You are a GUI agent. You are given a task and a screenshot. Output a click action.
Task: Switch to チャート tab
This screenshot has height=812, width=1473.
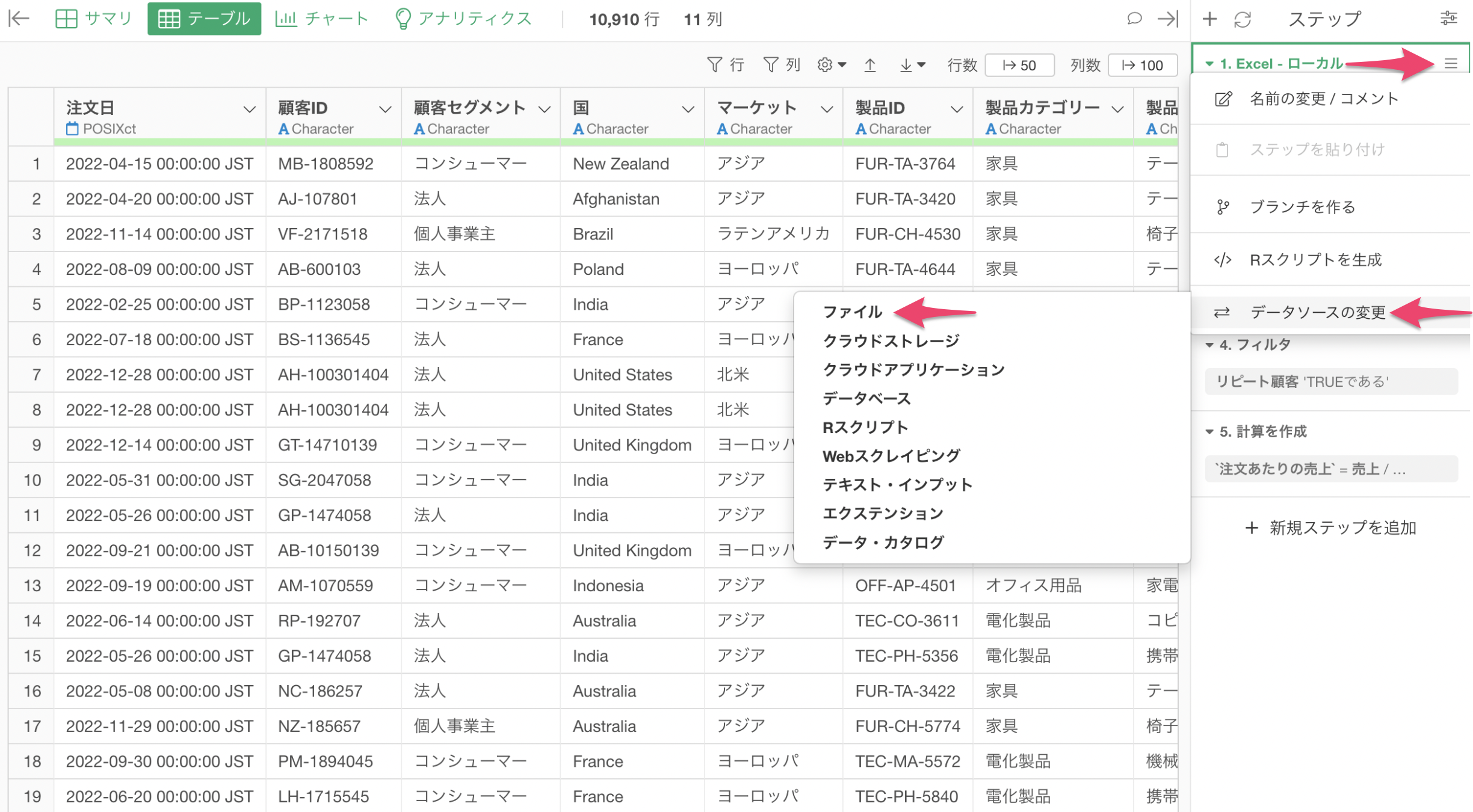pos(321,19)
